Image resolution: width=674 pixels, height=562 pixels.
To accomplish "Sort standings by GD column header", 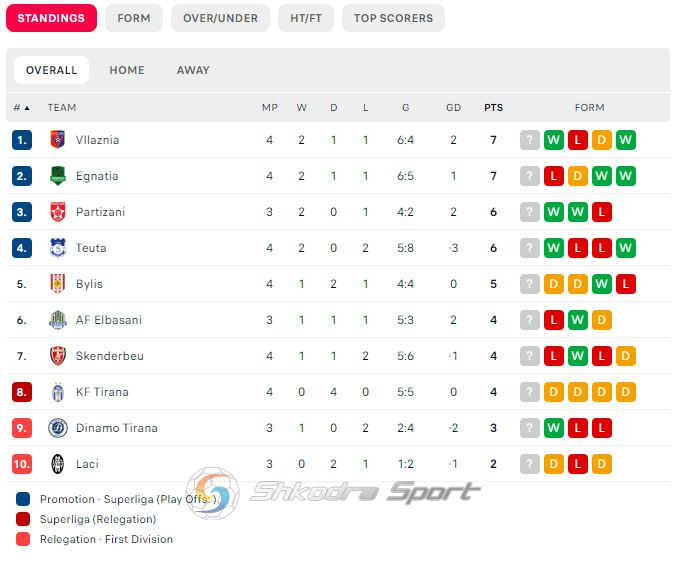I will click(453, 107).
